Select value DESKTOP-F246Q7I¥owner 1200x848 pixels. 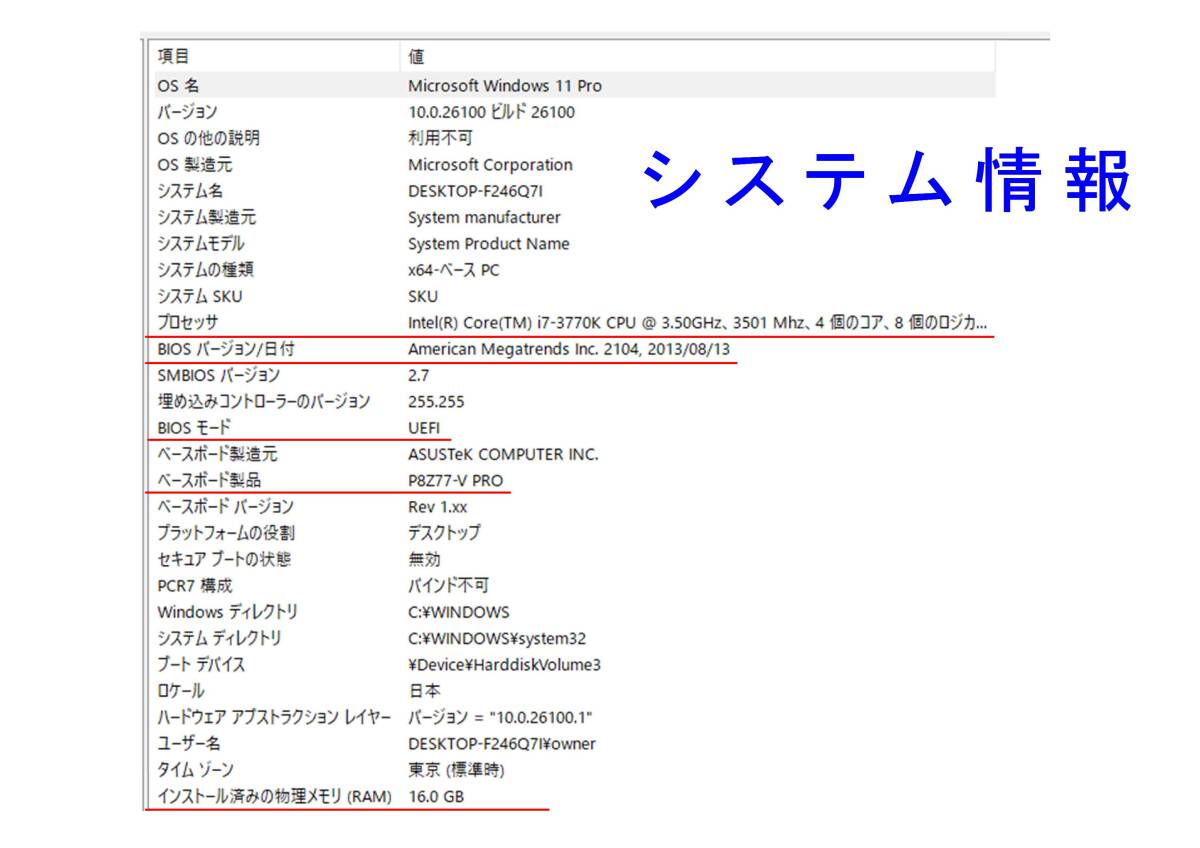(502, 744)
